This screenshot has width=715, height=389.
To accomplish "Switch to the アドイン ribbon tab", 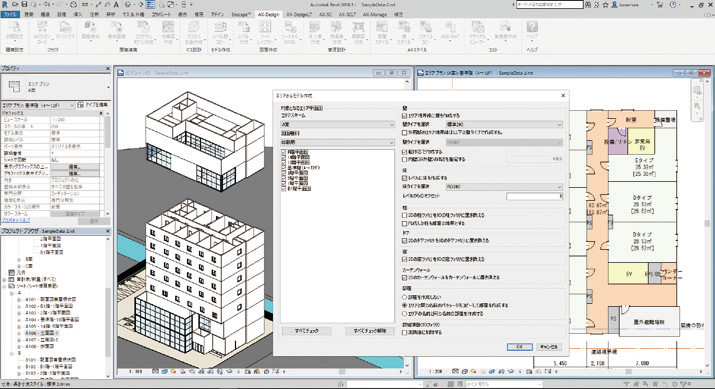I will tap(217, 15).
